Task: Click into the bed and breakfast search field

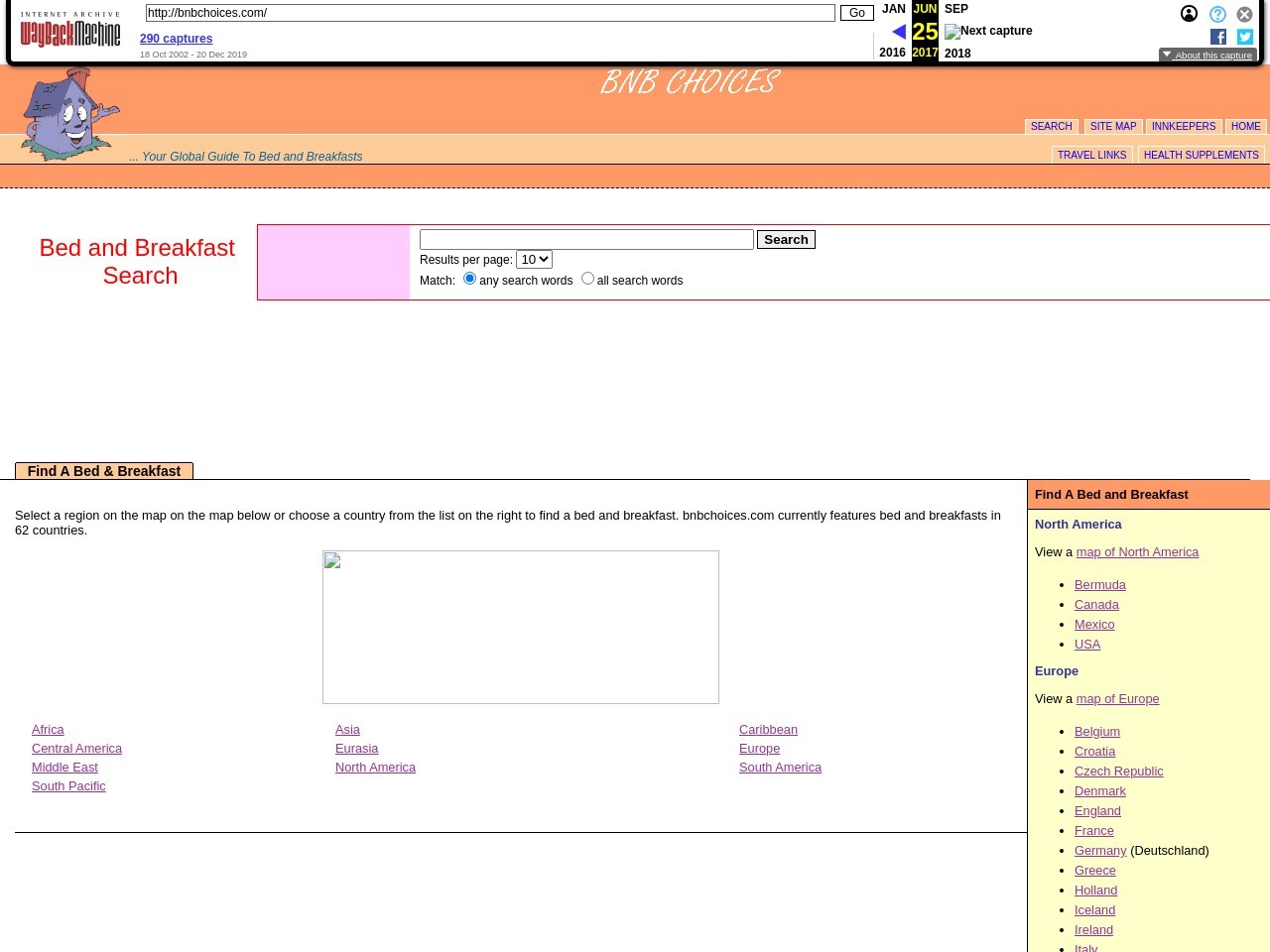Action: (x=586, y=240)
